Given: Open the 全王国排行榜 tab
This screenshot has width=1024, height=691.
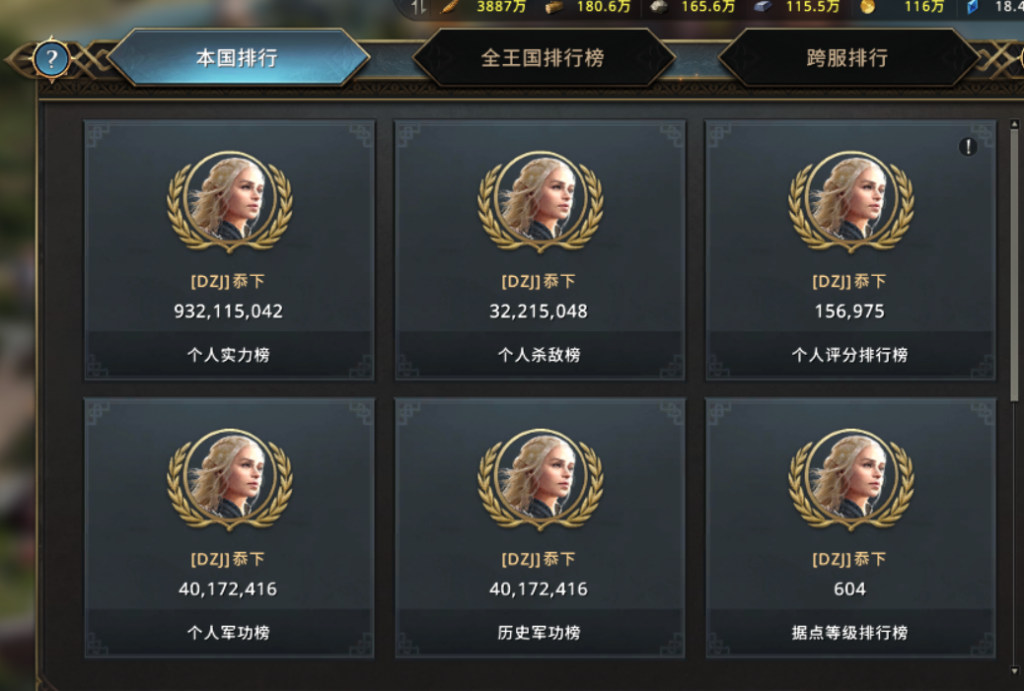Looking at the screenshot, I should click(x=543, y=58).
